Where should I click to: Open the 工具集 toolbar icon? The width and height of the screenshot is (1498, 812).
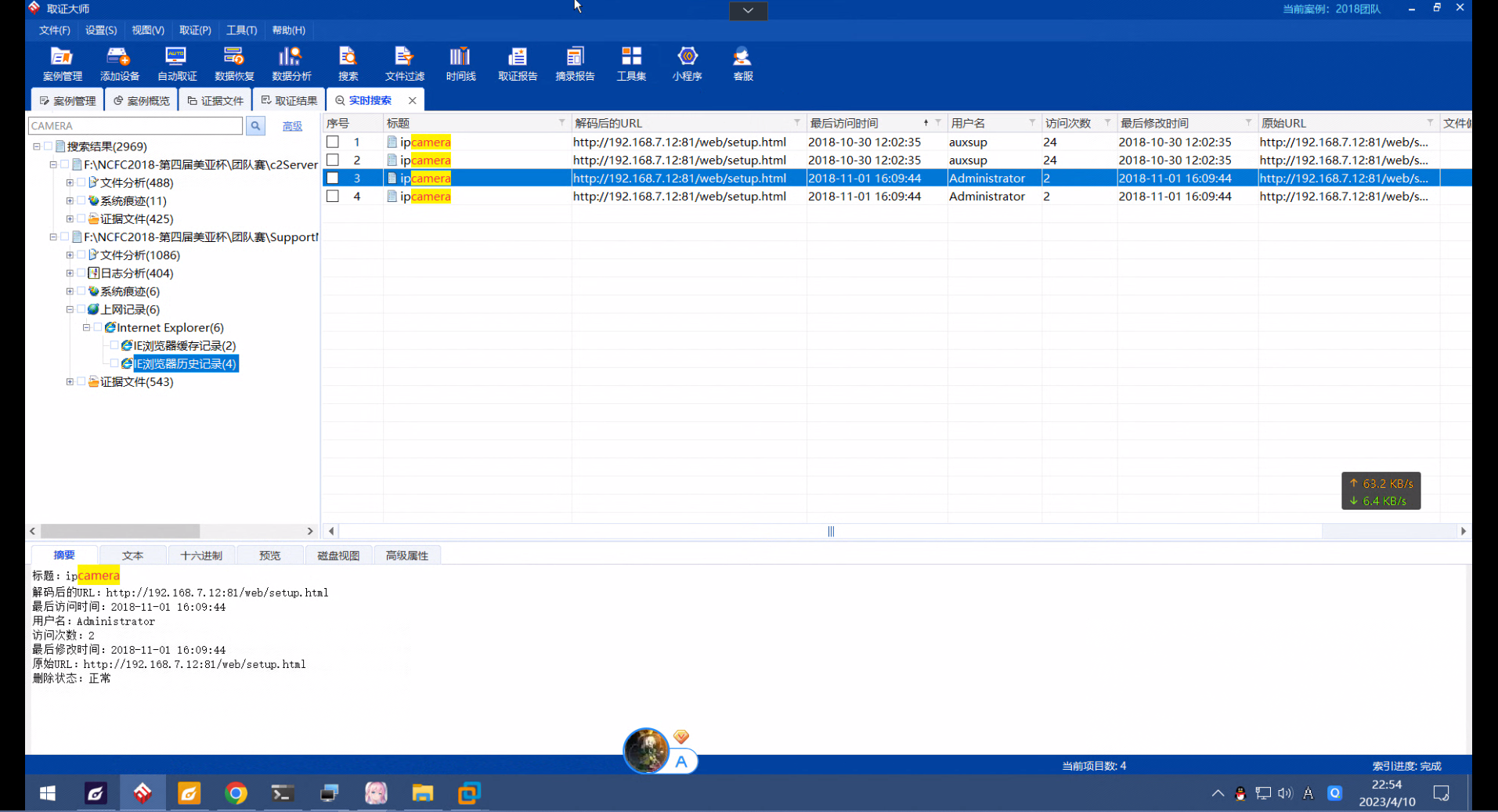coord(631,63)
